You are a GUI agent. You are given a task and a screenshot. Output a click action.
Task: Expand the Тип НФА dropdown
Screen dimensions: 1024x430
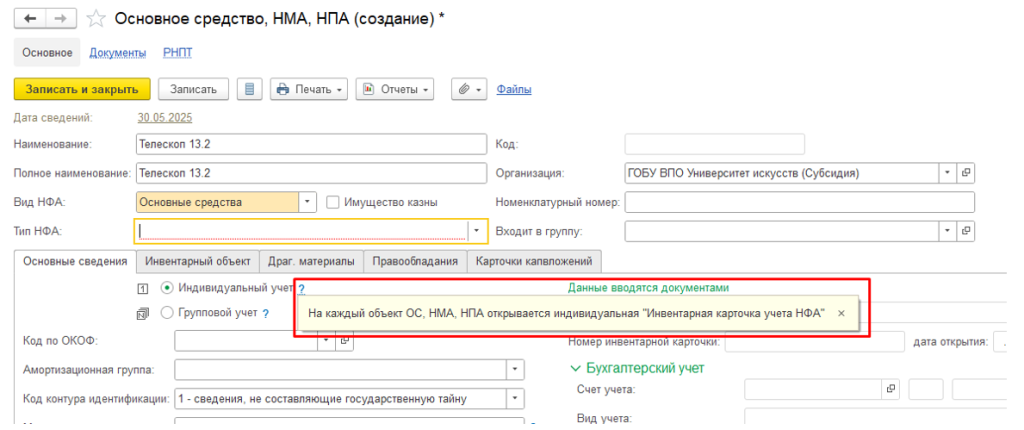[x=477, y=231]
